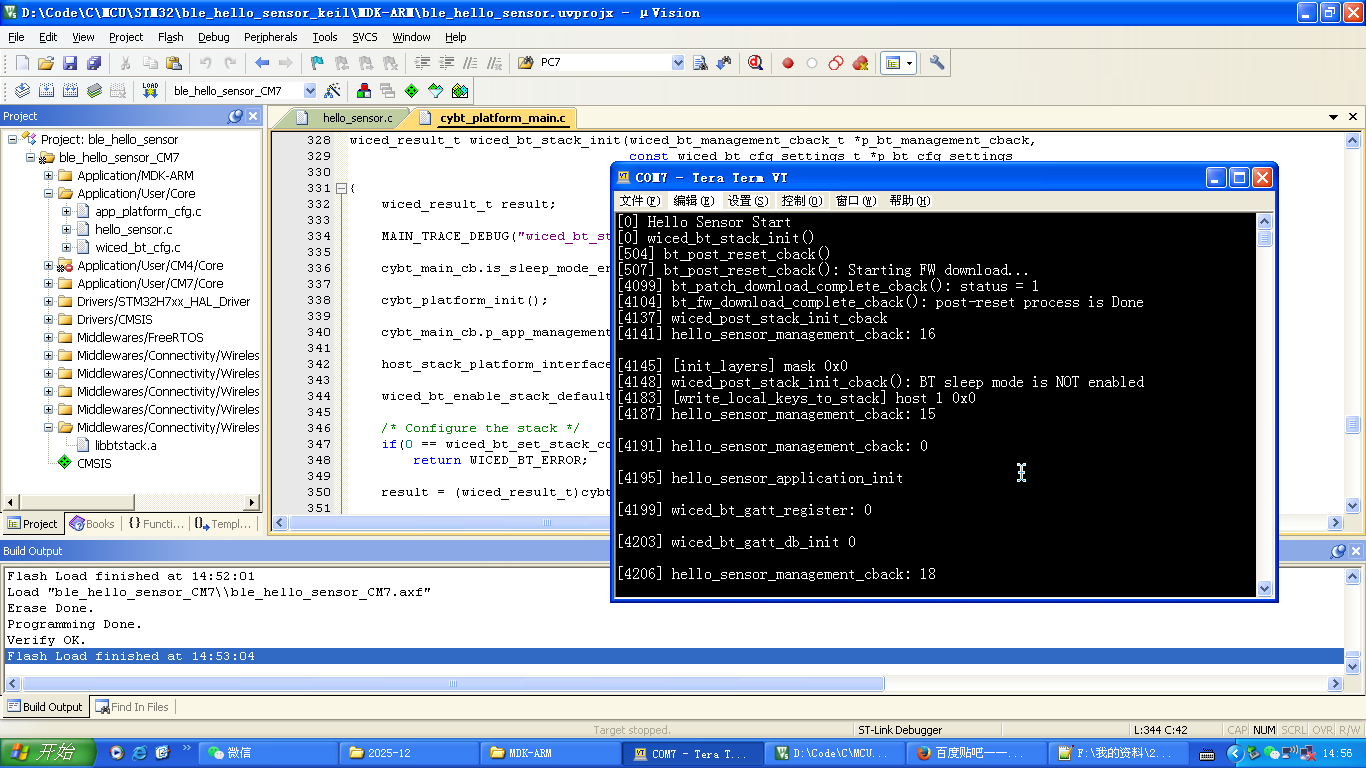Collapse the code fold at line 331
The image size is (1366, 768).
[341, 188]
